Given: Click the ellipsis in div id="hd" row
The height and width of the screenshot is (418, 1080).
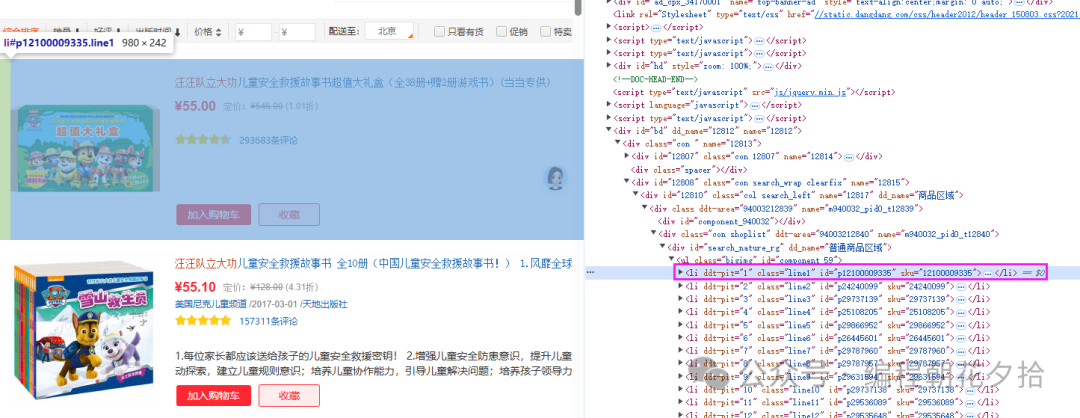Looking at the screenshot, I should [768, 66].
